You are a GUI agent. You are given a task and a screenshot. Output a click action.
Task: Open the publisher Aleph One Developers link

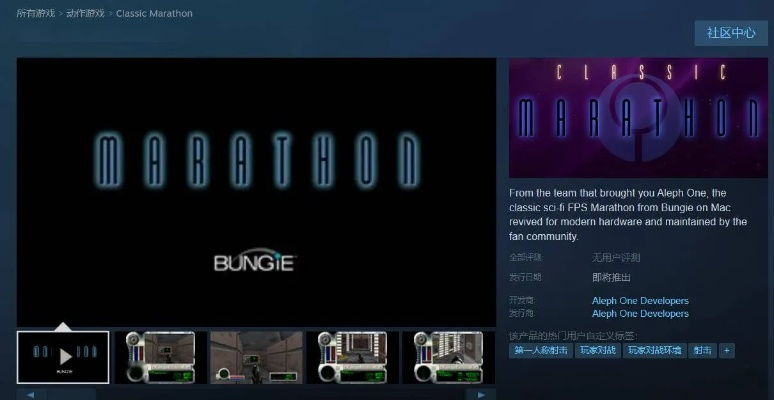point(640,314)
